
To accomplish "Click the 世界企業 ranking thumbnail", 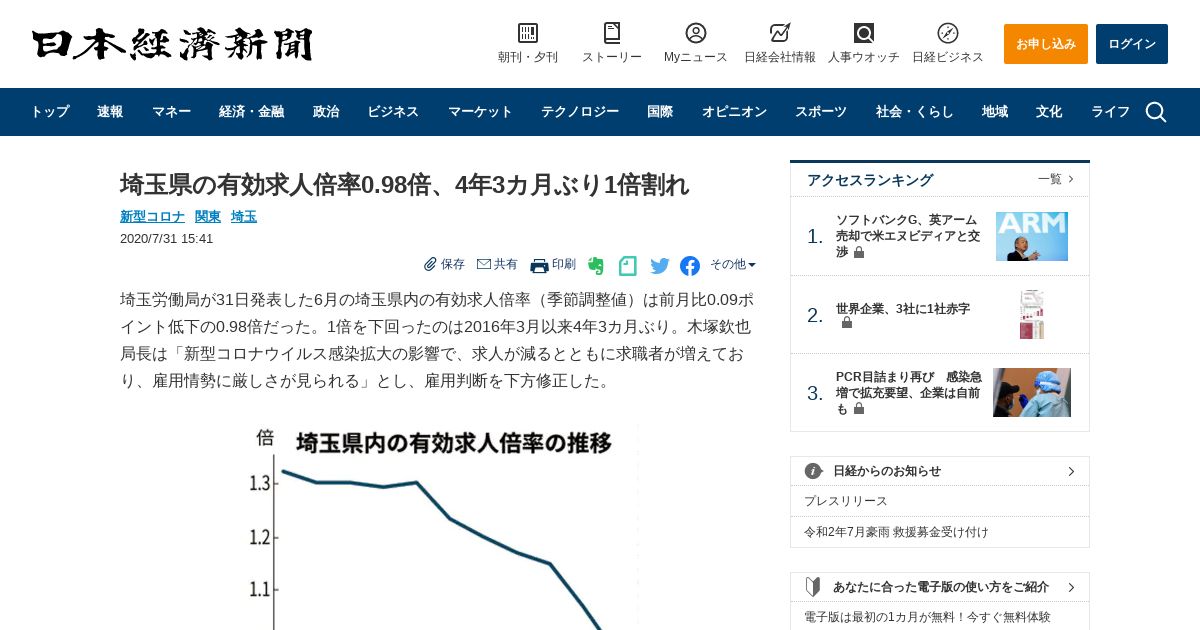I will coord(1032,315).
